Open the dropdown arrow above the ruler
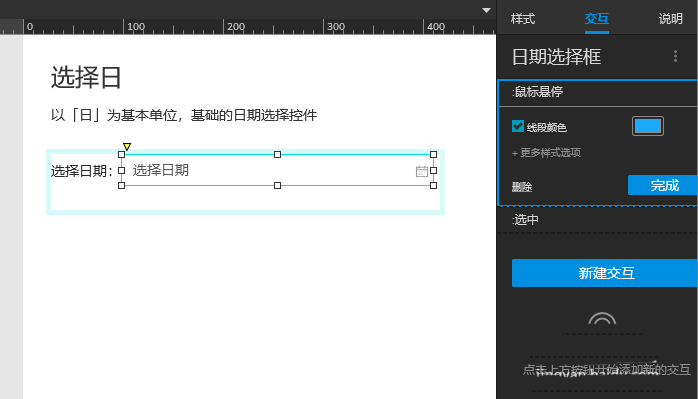 point(487,10)
